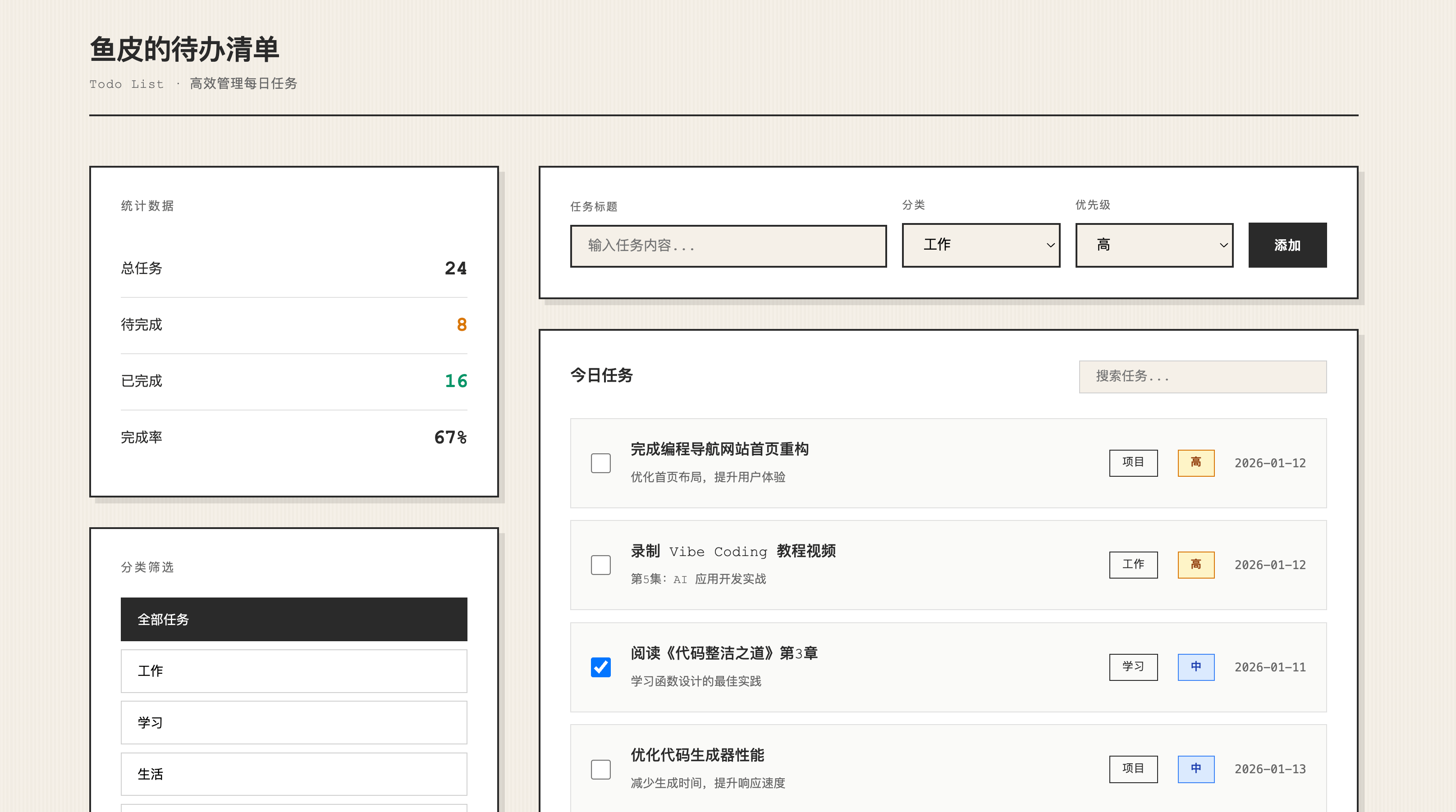Click the 2026-01-13 date of 优化代码生成器性能
The image size is (1456, 812).
pos(1269,768)
